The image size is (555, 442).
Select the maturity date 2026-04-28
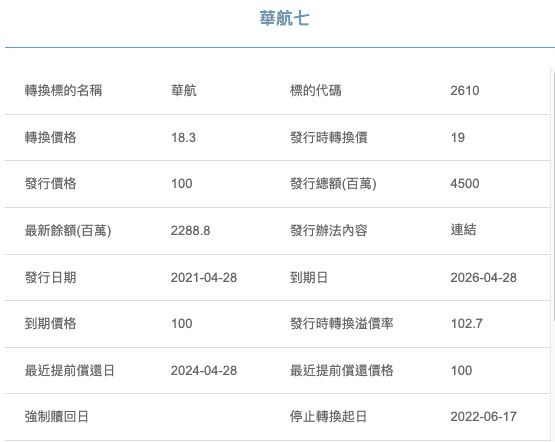pyautogui.click(x=484, y=277)
